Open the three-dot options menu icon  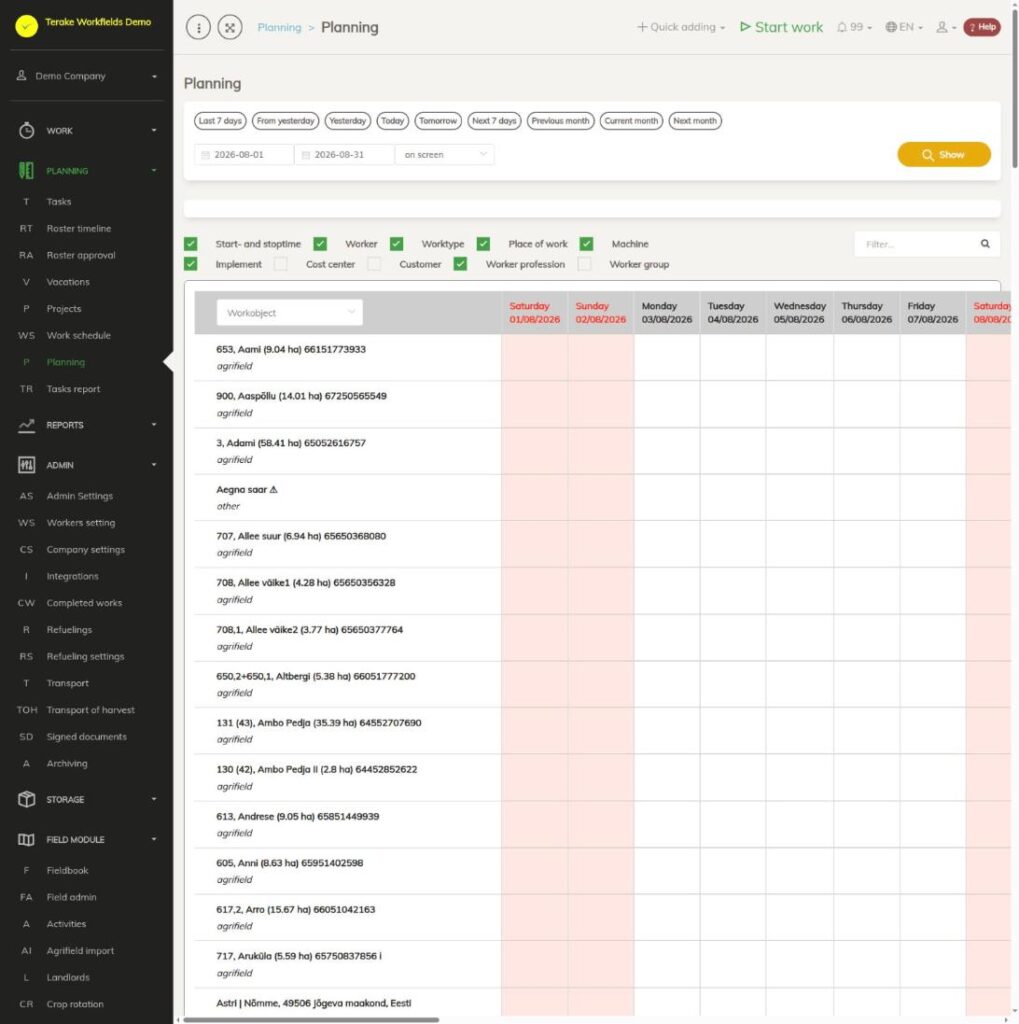coord(199,27)
